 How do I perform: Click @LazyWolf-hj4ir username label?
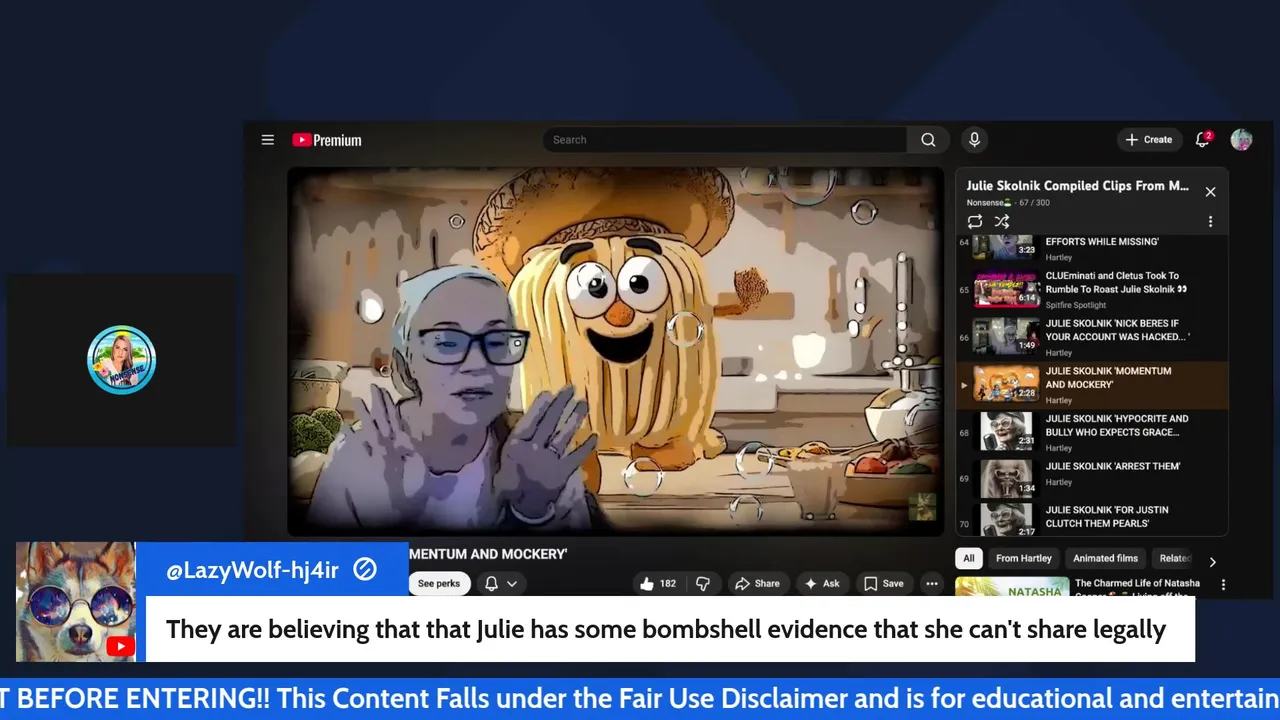pyautogui.click(x=252, y=570)
